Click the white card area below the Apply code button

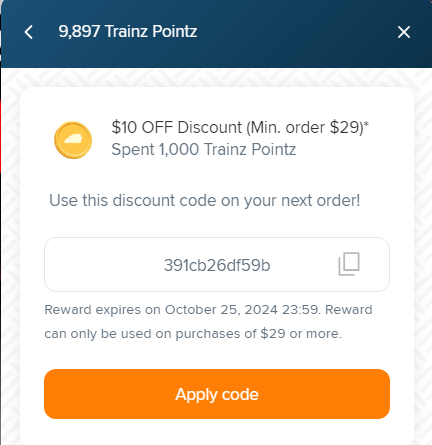[217, 432]
